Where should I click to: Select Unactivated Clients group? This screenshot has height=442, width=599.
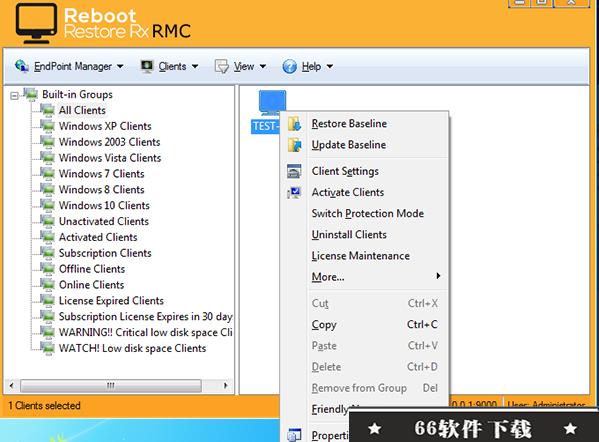tap(104, 221)
